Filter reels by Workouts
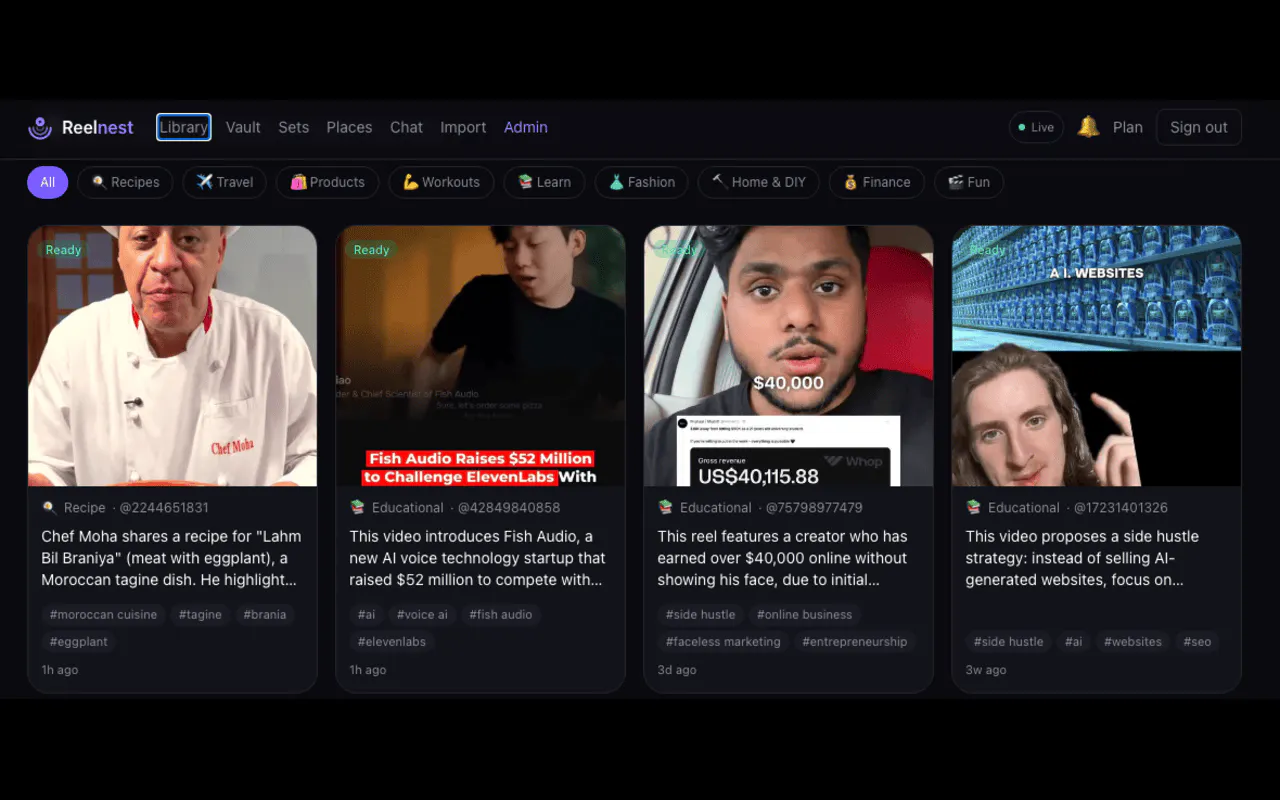The width and height of the screenshot is (1280, 800). [x=441, y=182]
